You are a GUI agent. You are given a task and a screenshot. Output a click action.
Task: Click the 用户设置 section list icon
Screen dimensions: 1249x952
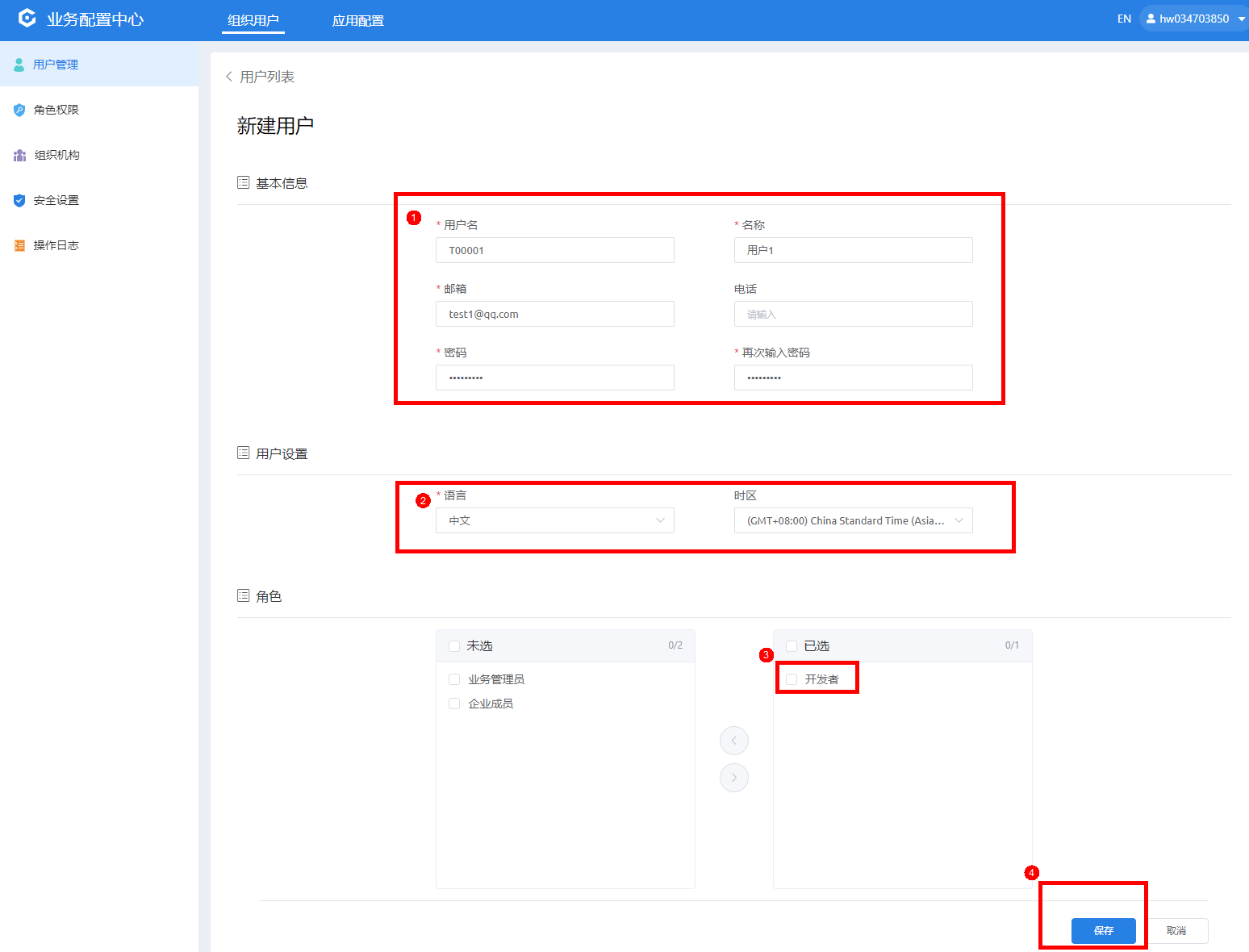point(243,453)
